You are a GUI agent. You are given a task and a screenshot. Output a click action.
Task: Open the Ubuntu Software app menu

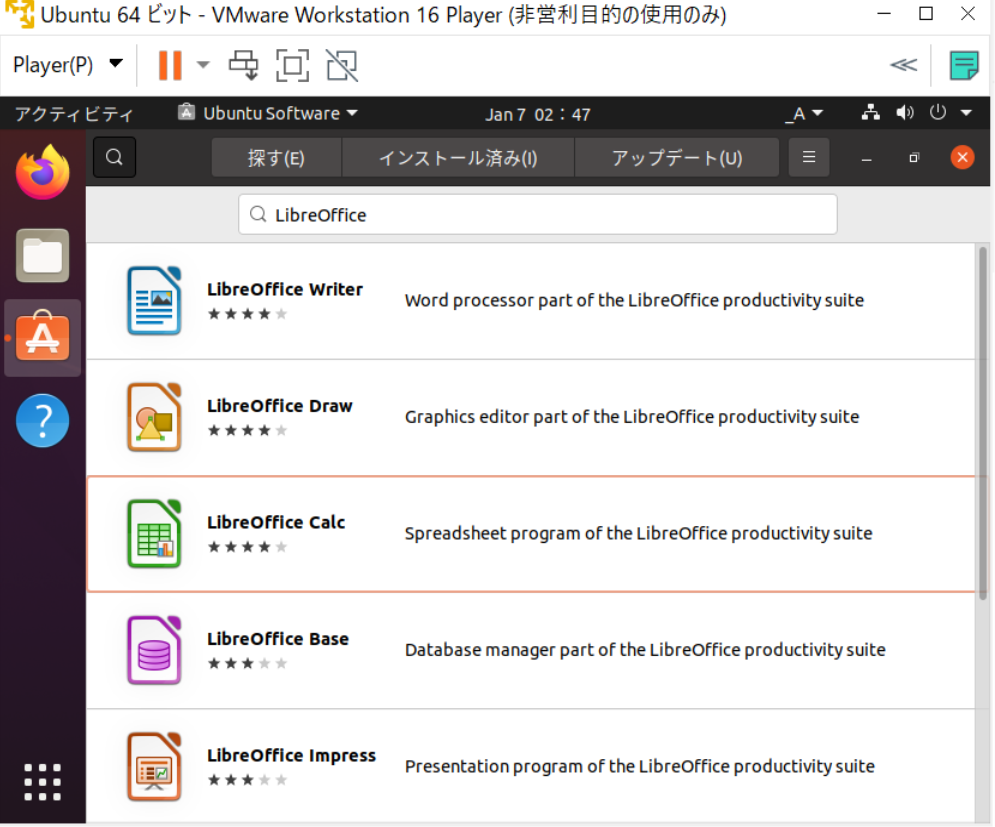tap(268, 114)
